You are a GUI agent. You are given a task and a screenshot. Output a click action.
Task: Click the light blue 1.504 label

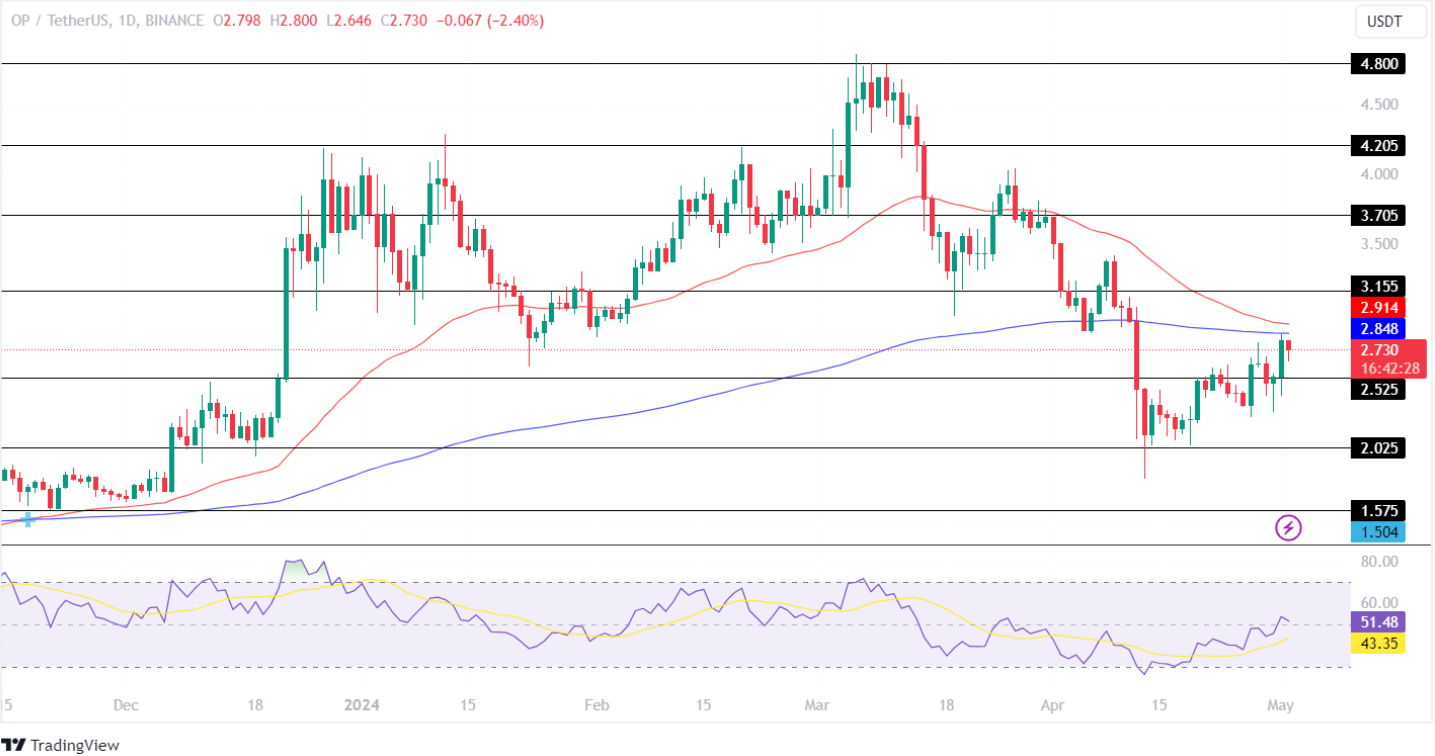pyautogui.click(x=1377, y=532)
